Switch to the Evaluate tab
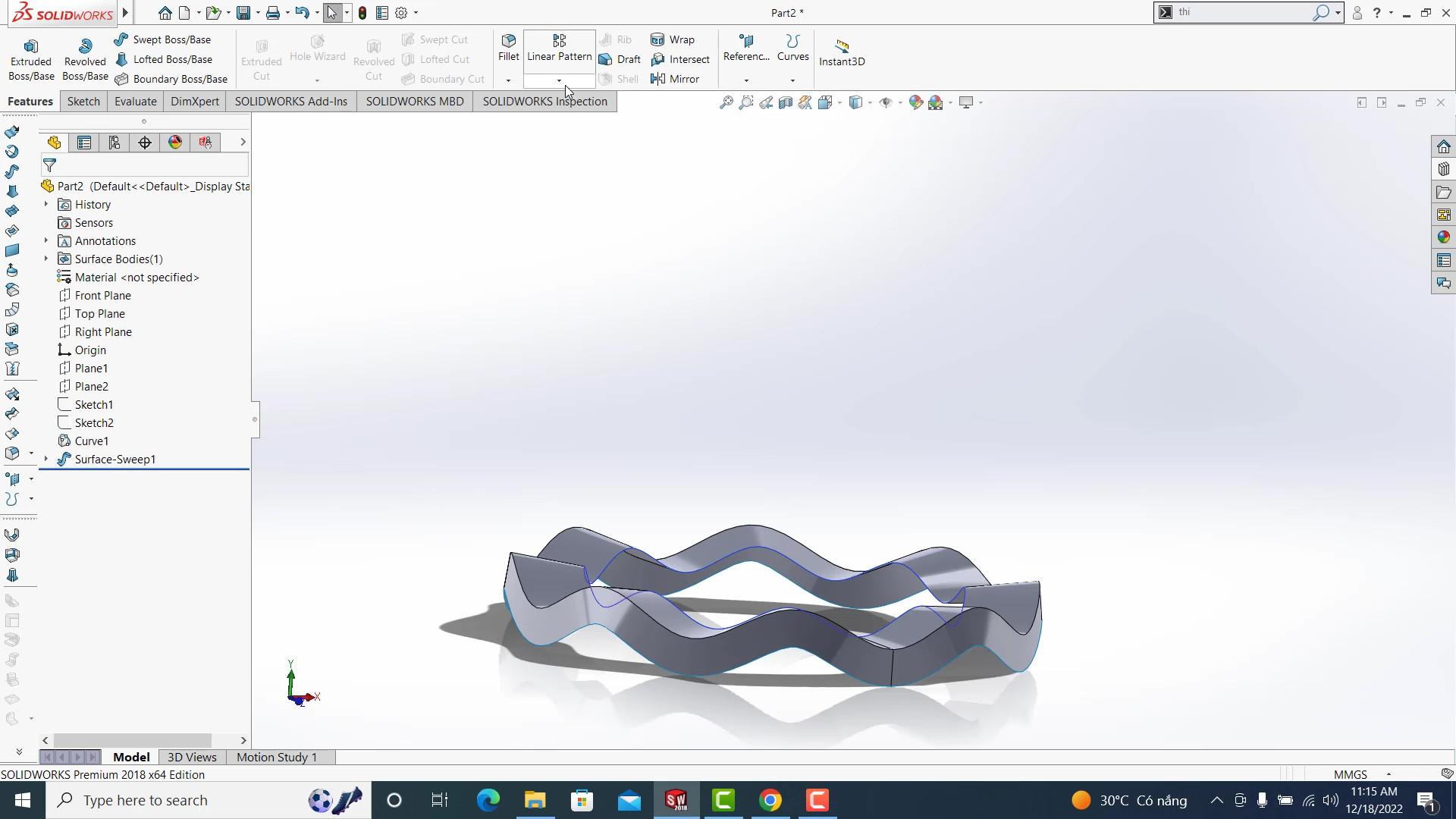This screenshot has height=819, width=1456. (x=136, y=102)
